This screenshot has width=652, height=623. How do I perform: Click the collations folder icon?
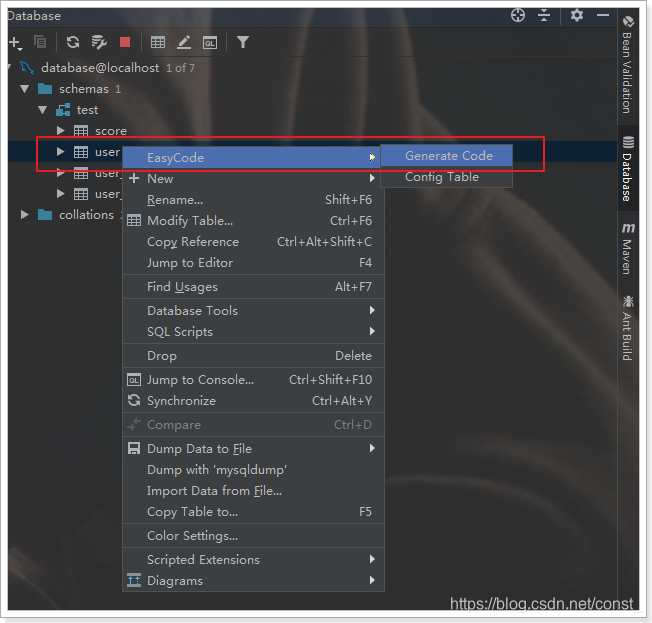coord(45,215)
